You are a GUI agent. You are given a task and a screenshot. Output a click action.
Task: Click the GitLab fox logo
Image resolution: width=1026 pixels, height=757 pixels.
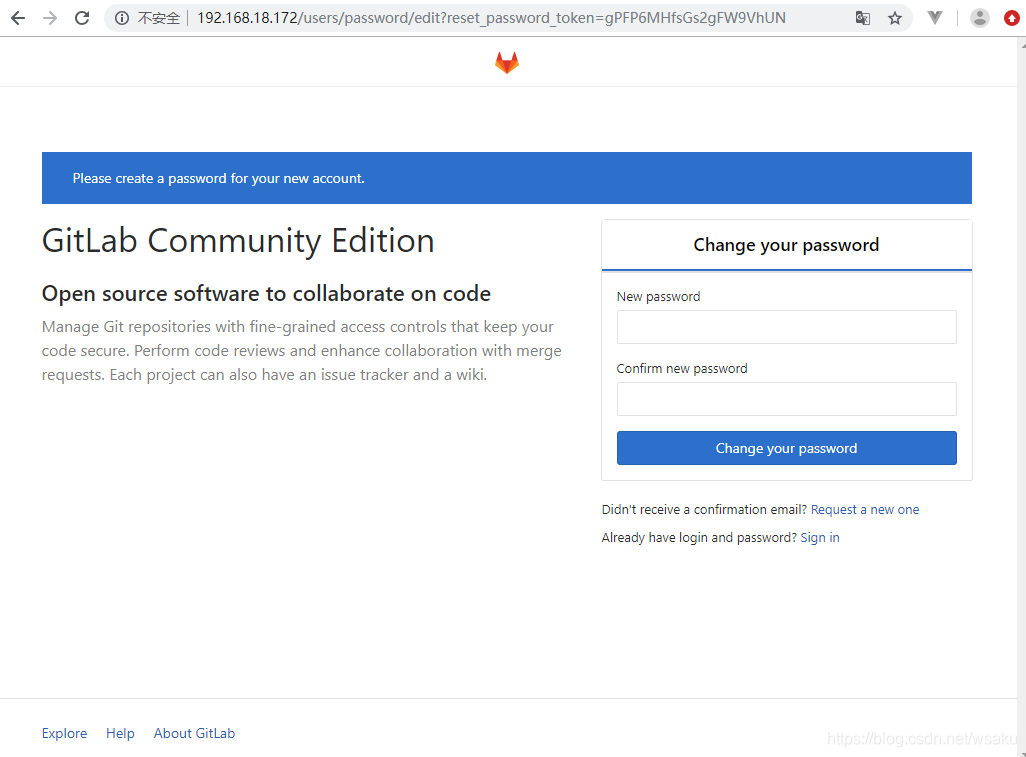[506, 63]
